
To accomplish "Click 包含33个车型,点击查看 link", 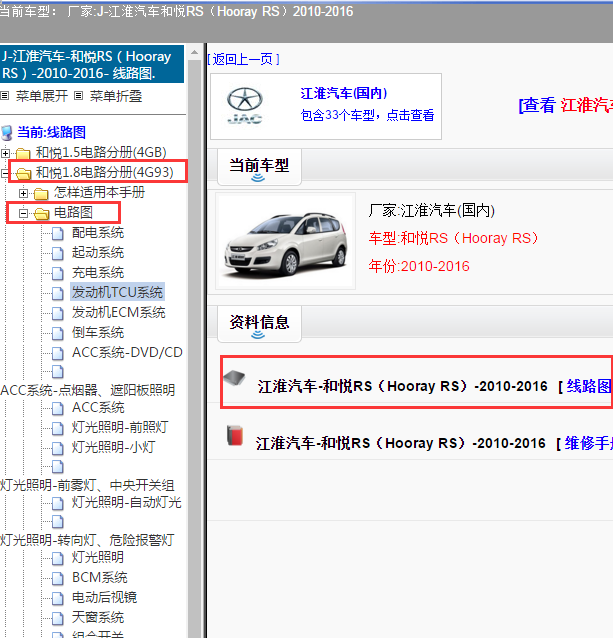I will [367, 115].
